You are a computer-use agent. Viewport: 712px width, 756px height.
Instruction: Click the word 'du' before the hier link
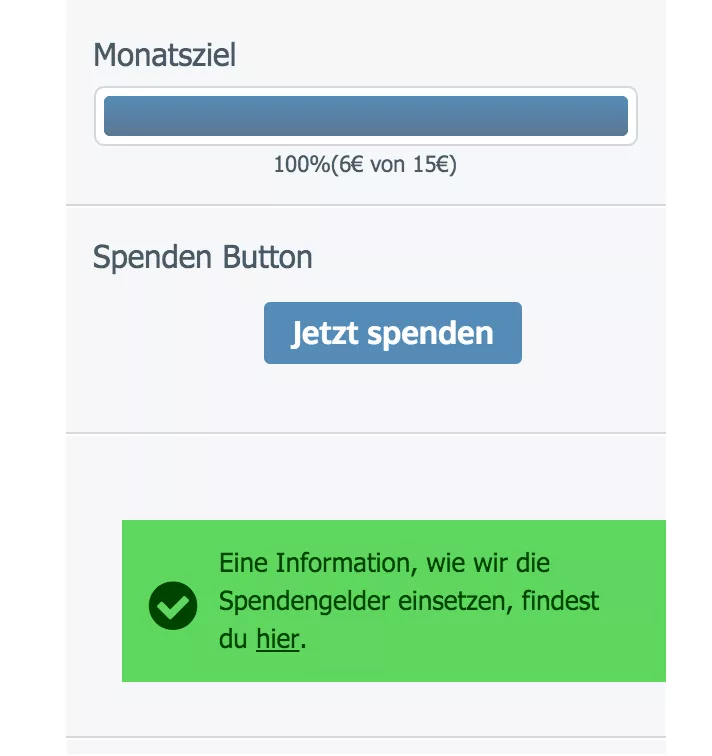click(233, 639)
